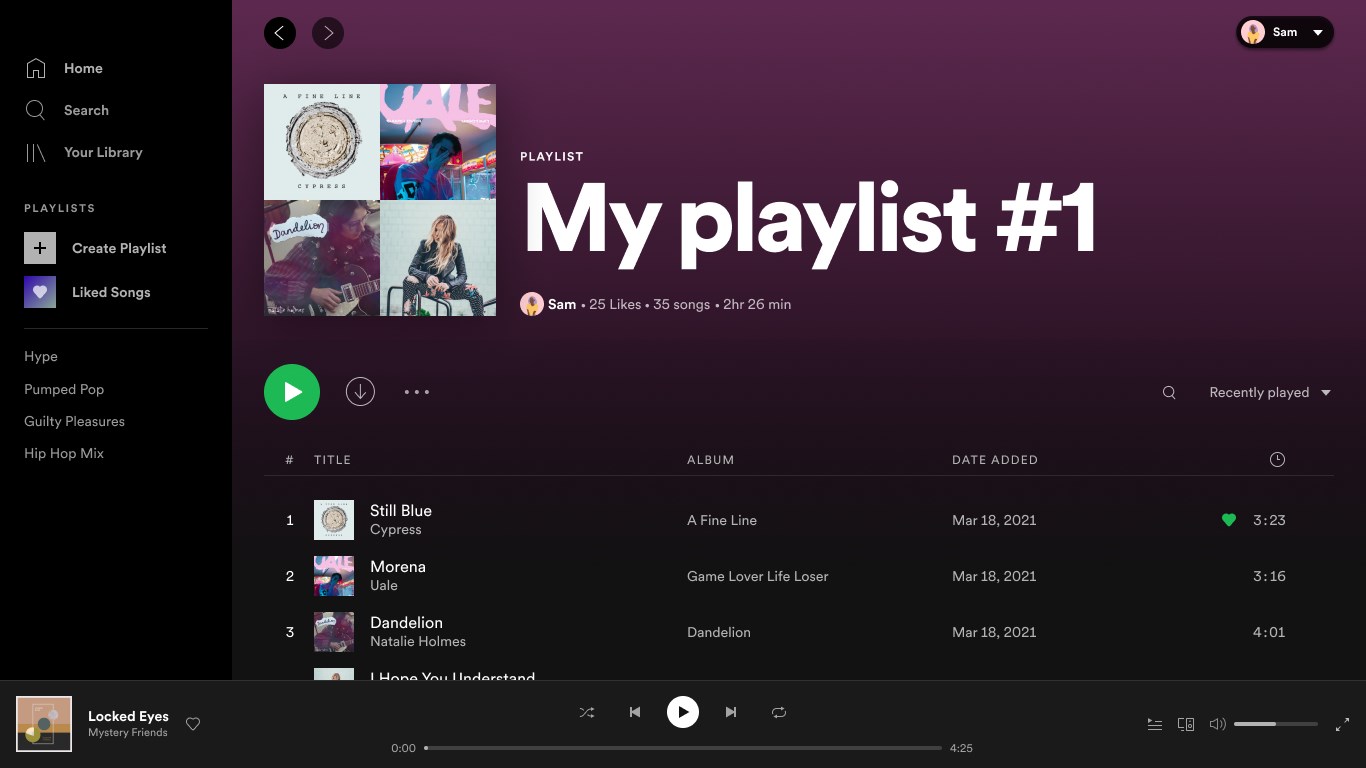This screenshot has width=1366, height=768.
Task: Switch to the Hip Hop Mix playlist
Action: pos(64,453)
